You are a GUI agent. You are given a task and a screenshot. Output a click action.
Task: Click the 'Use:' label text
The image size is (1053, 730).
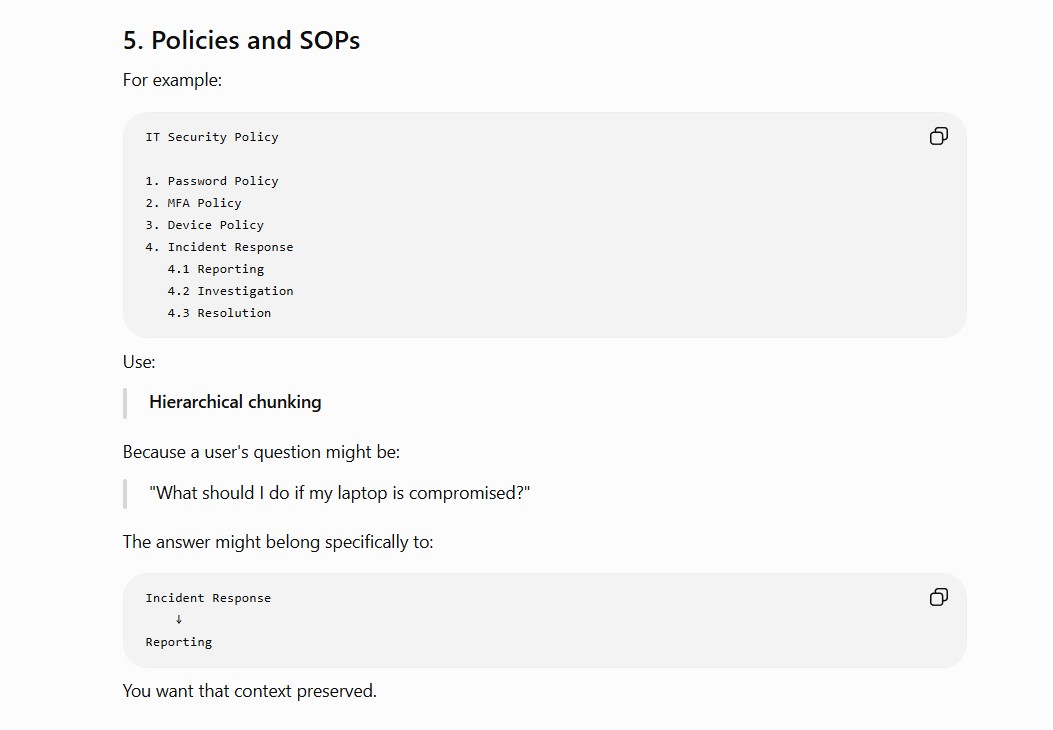(x=139, y=362)
